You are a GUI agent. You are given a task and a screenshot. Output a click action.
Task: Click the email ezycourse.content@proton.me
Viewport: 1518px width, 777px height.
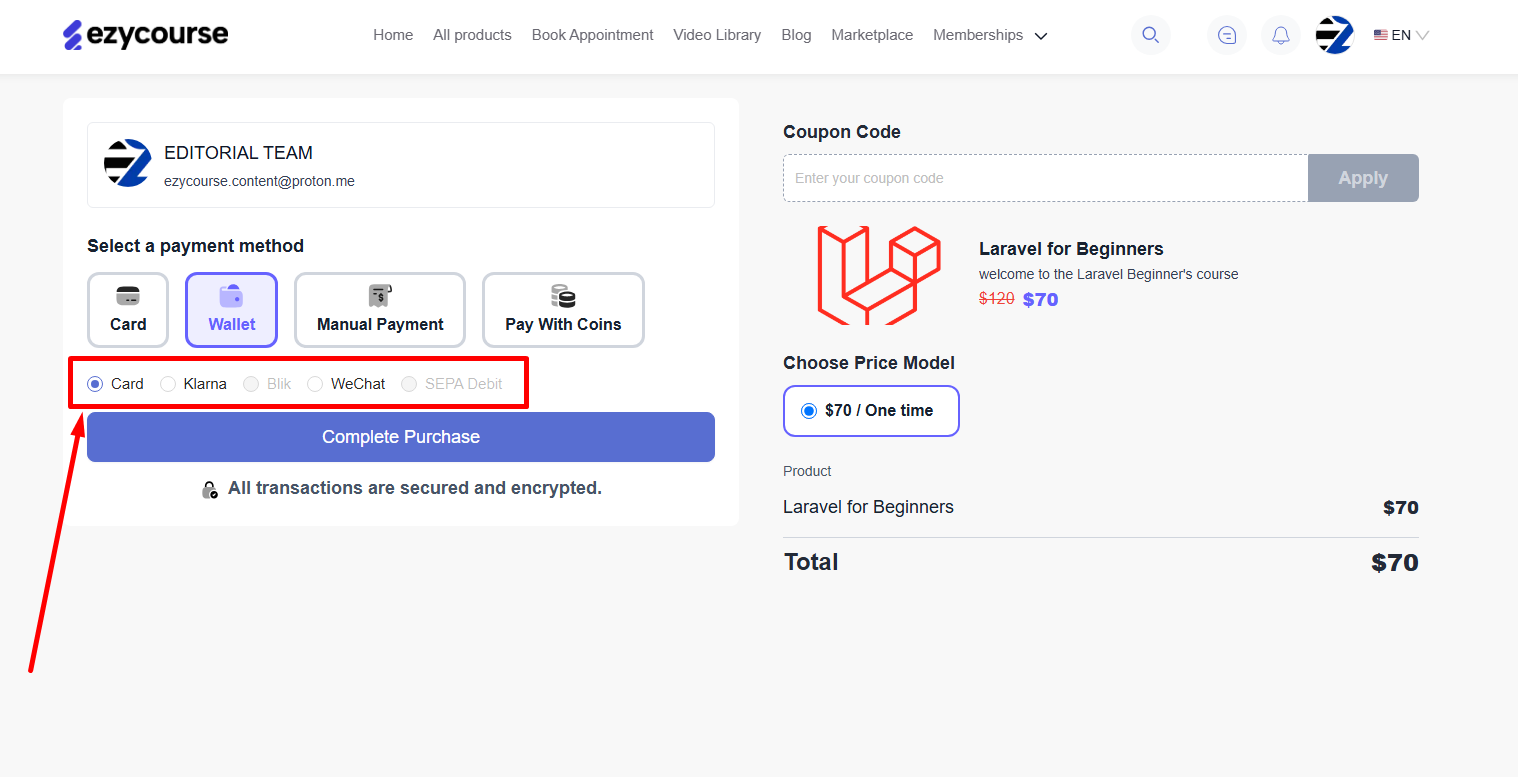click(259, 181)
